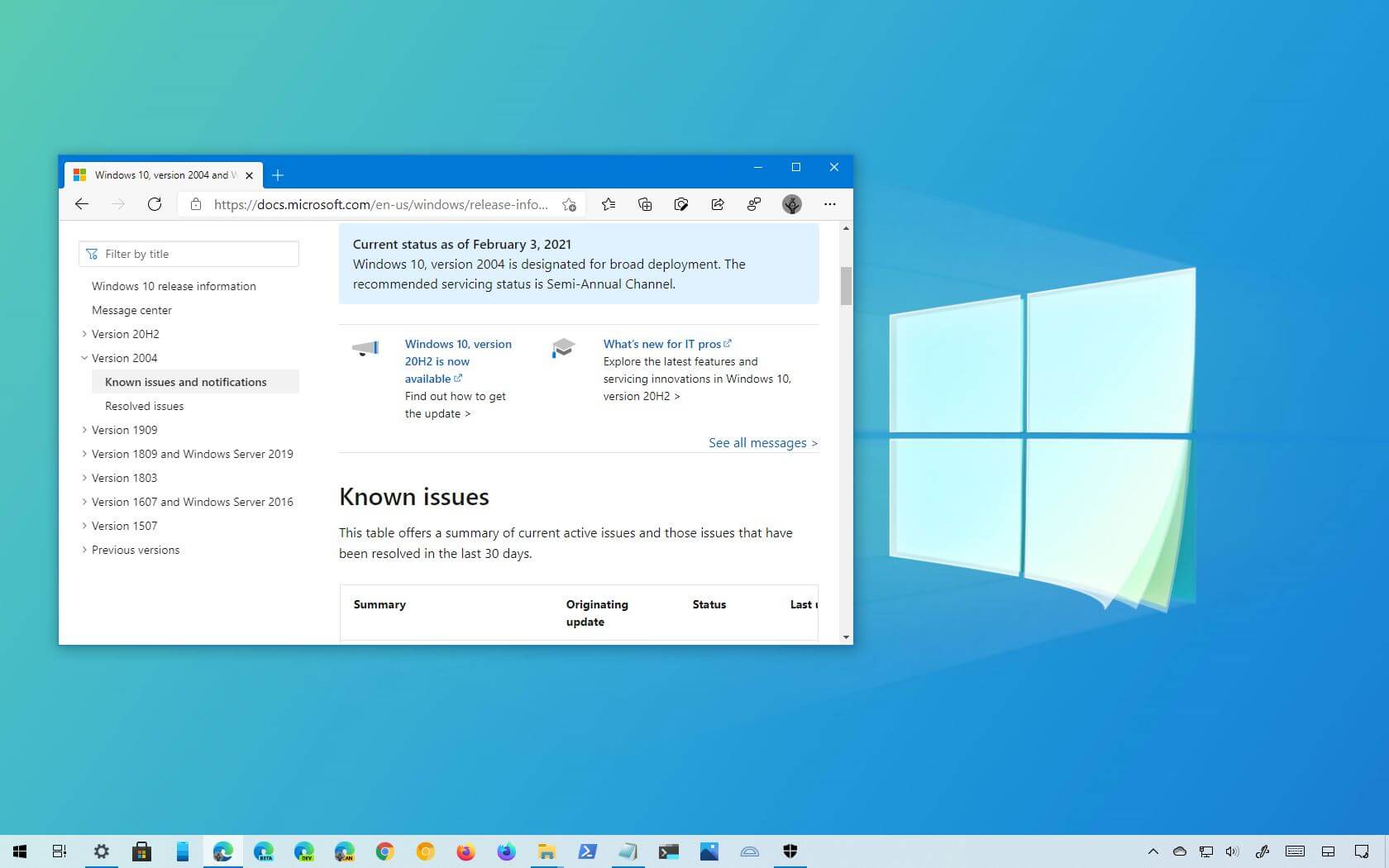Image resolution: width=1389 pixels, height=868 pixels.
Task: Click the Last column header in the table
Action: click(804, 604)
